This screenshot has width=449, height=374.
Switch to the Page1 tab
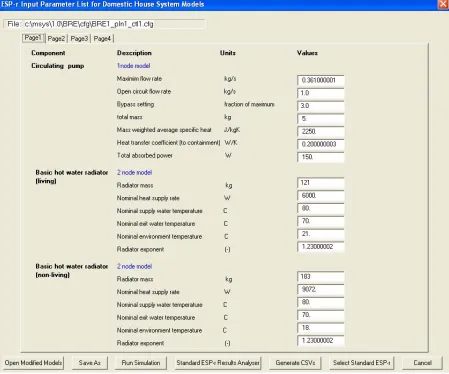(33, 38)
